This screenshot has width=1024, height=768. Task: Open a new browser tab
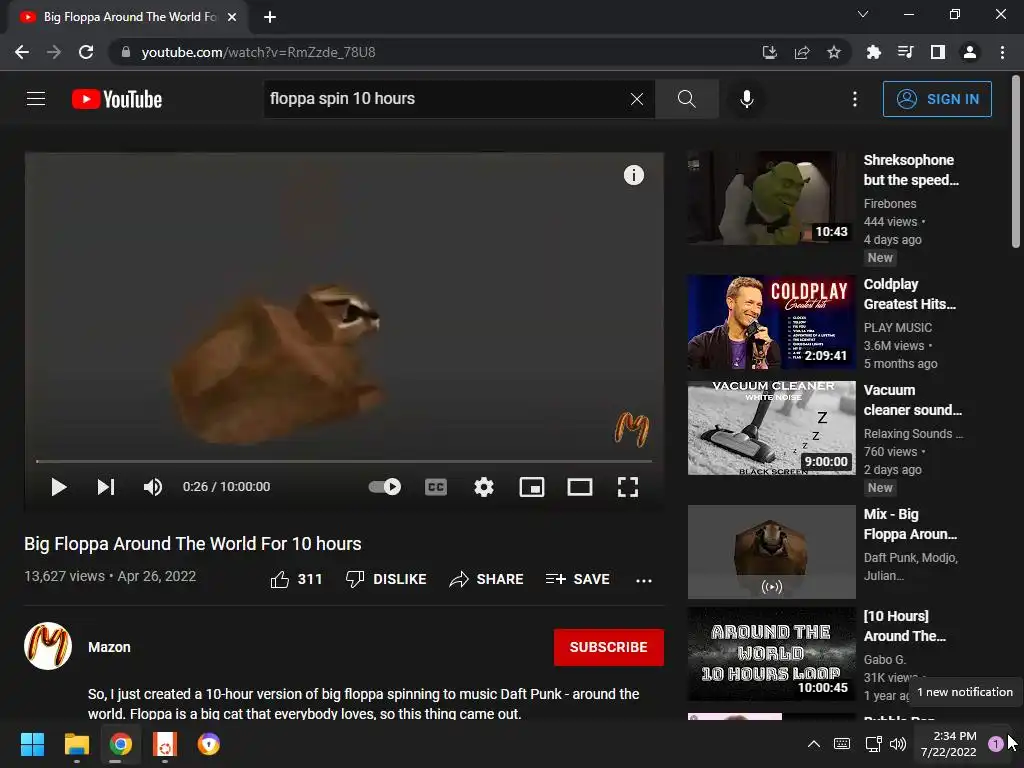coord(270,17)
